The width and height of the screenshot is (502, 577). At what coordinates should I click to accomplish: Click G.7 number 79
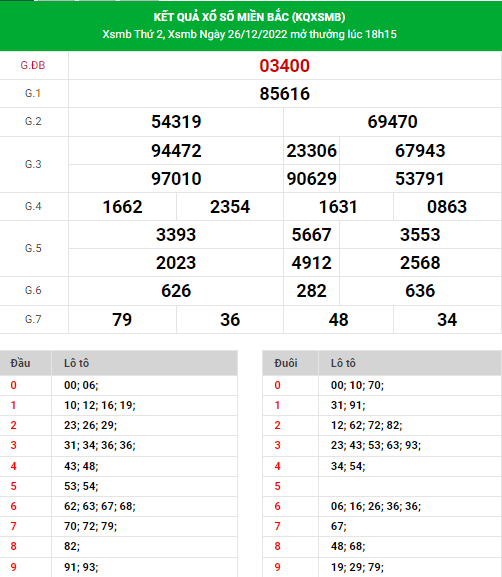[122, 319]
